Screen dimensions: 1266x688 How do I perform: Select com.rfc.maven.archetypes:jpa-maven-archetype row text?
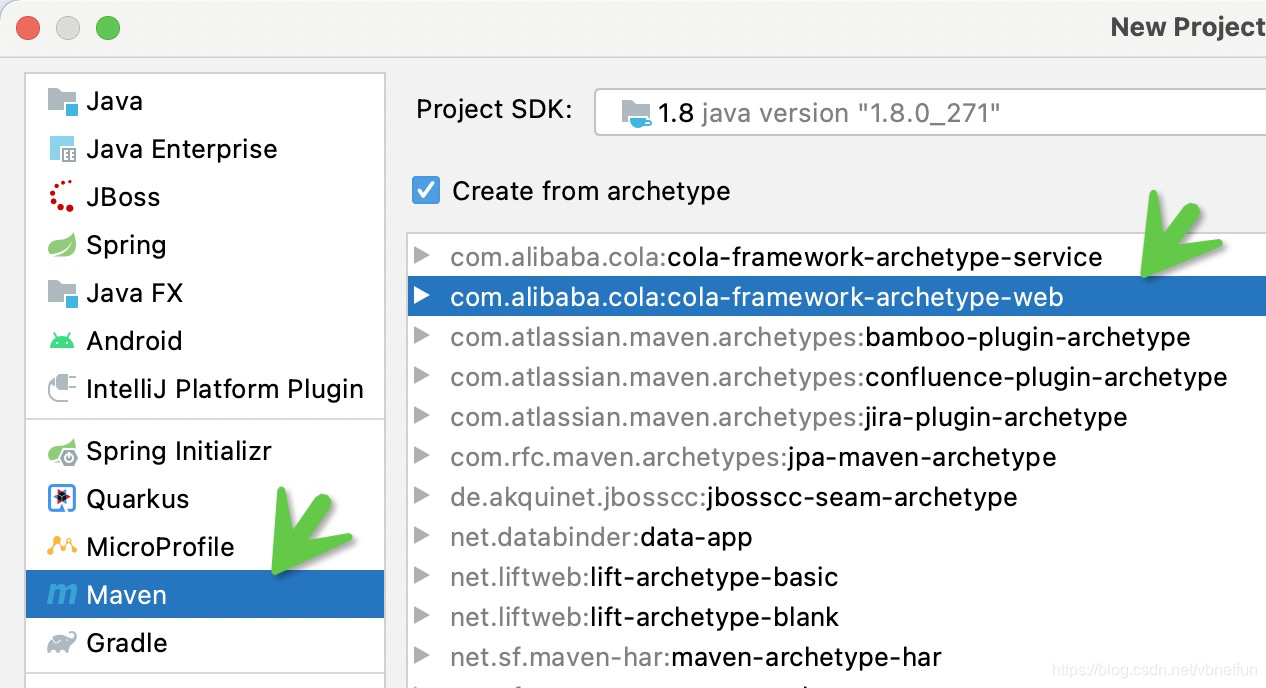pyautogui.click(x=754, y=457)
